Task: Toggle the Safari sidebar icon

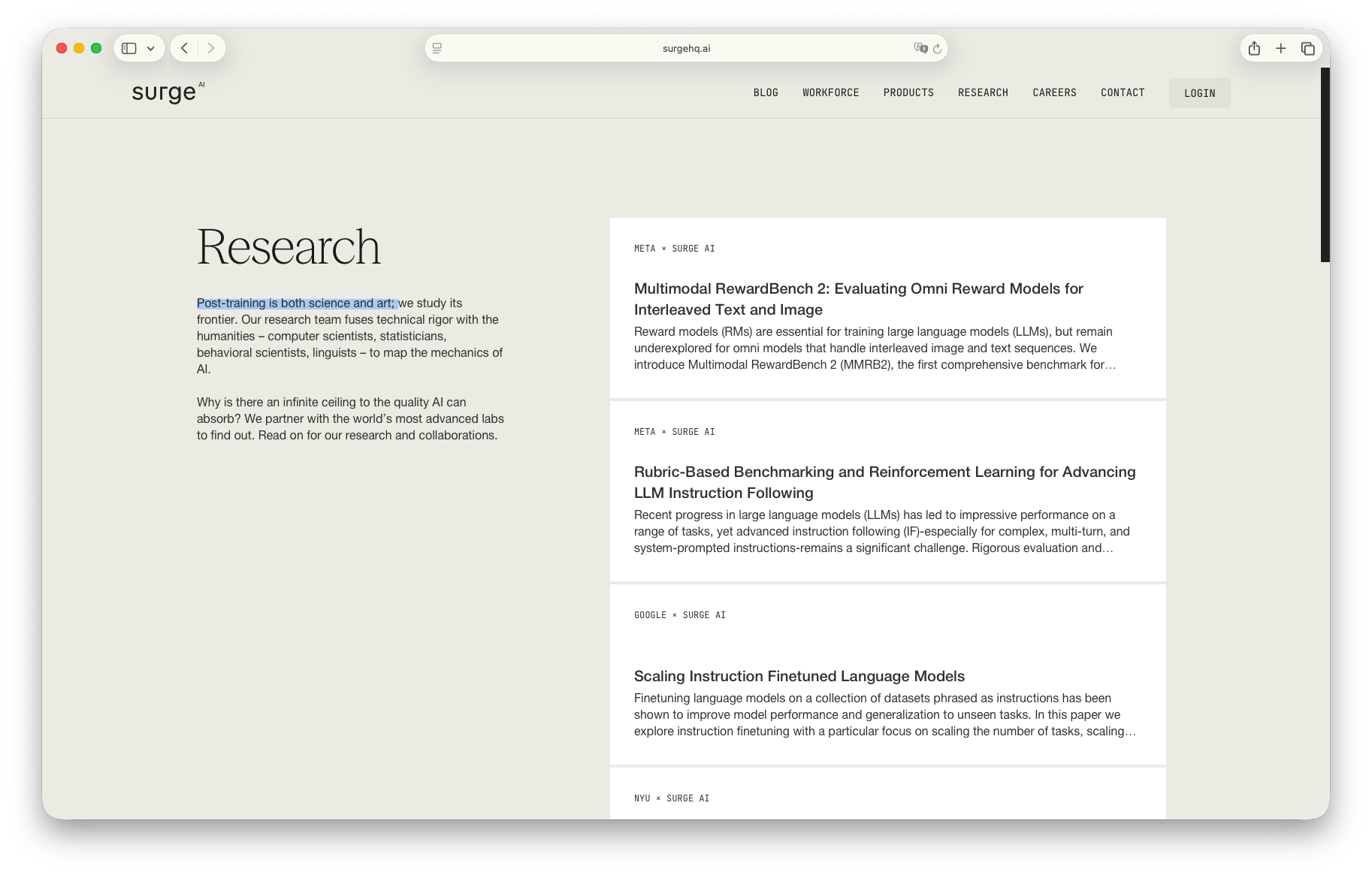Action: [x=129, y=48]
